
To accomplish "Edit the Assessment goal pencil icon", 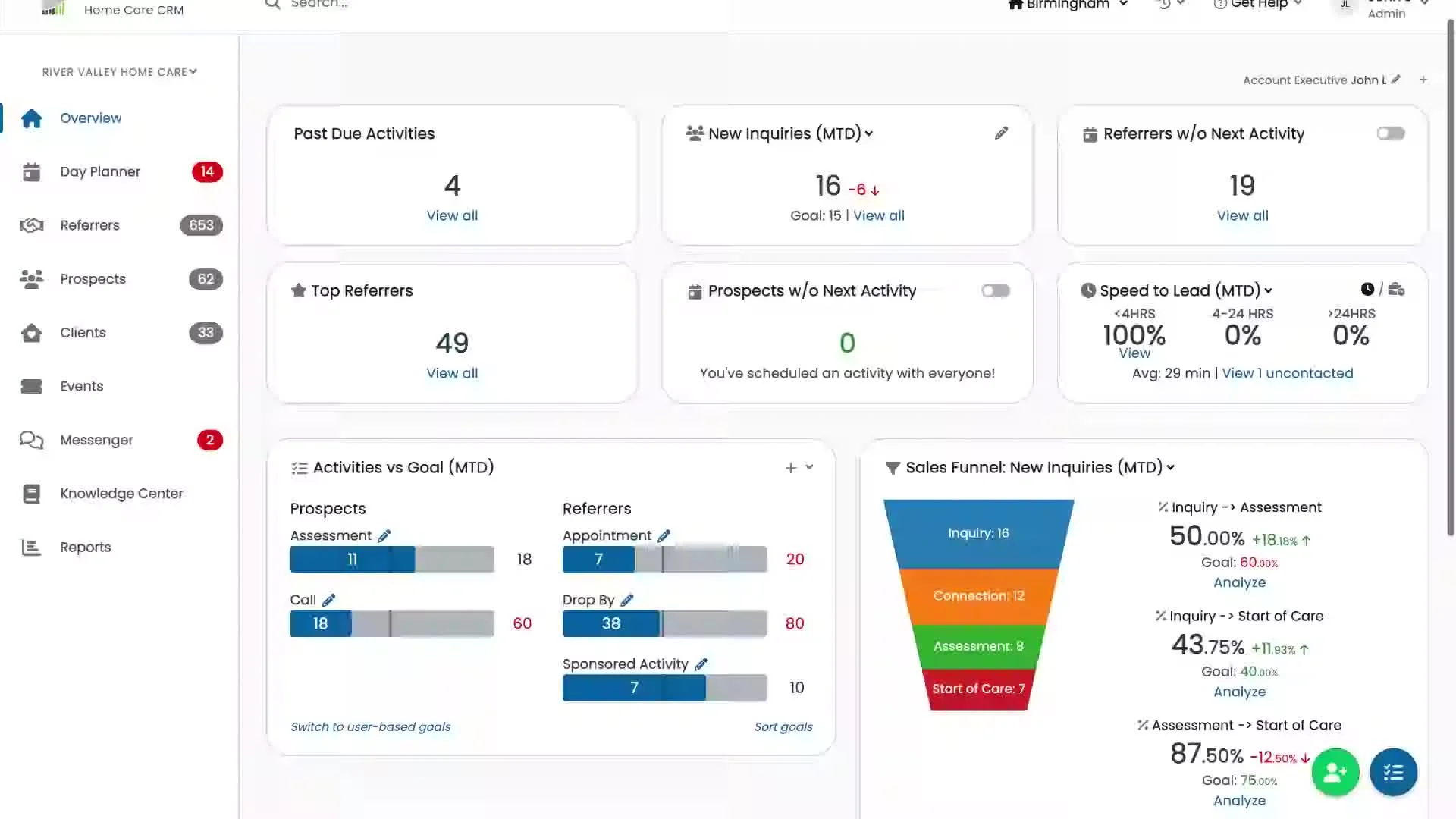I will [x=384, y=536].
